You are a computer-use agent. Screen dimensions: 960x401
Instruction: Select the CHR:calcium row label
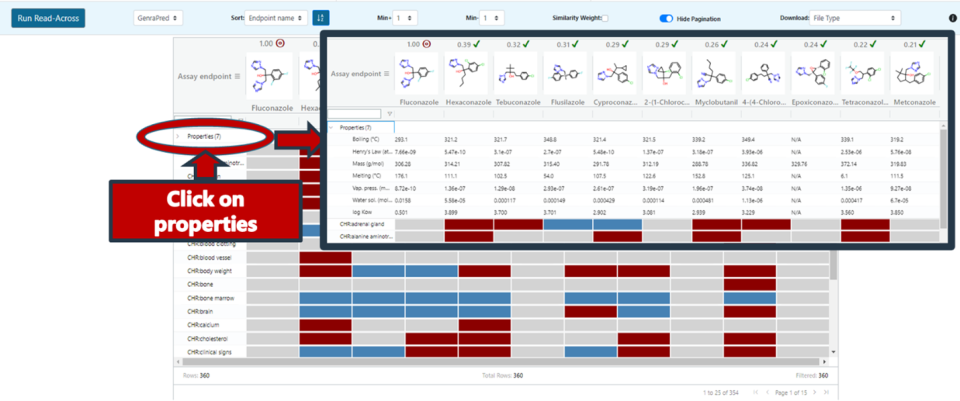(x=201, y=325)
